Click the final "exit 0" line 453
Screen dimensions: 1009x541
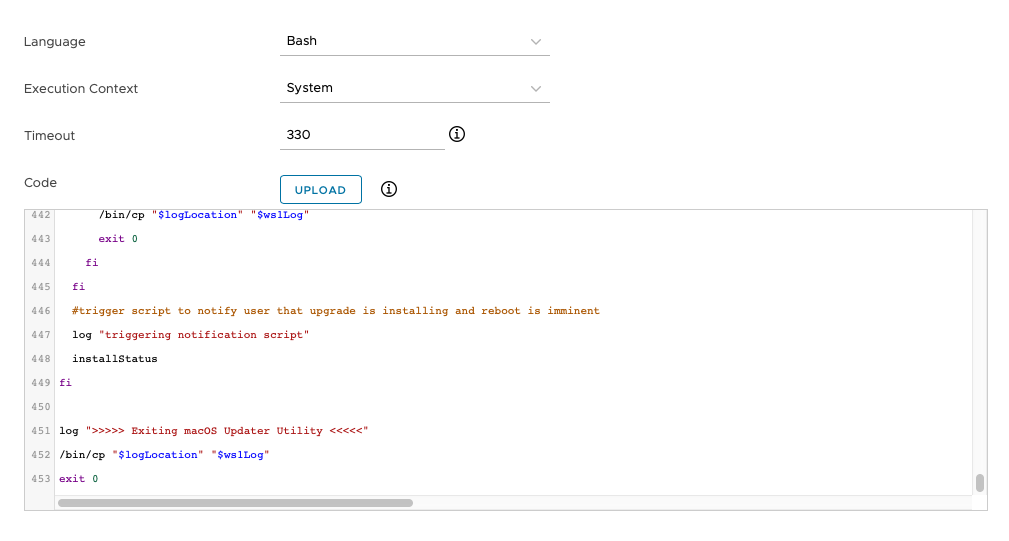pyautogui.click(x=79, y=479)
